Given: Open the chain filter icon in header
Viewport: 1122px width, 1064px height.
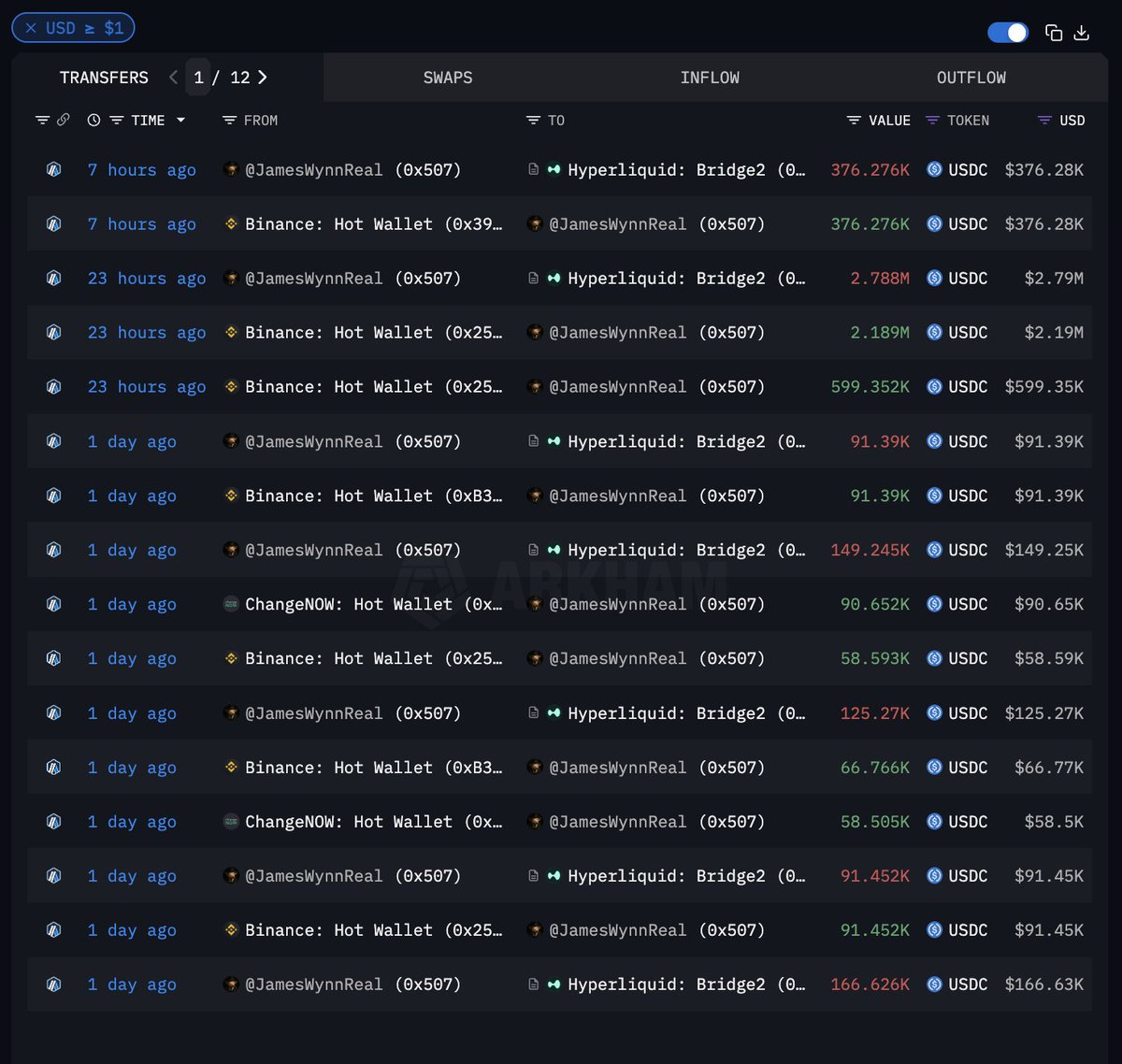Looking at the screenshot, I should (x=42, y=120).
